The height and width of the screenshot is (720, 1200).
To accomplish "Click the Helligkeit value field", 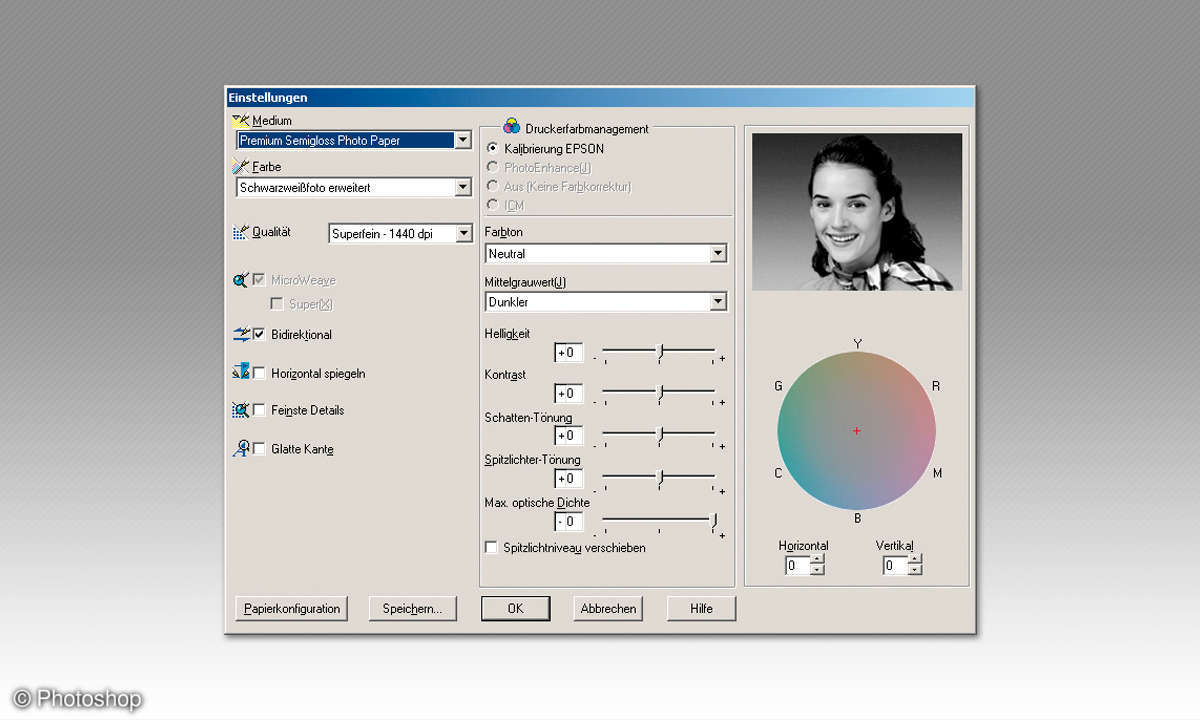I will tap(568, 353).
